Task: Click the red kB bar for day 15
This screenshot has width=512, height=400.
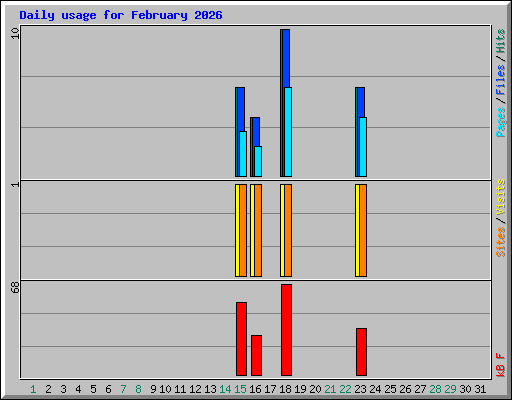Action: [x=241, y=339]
